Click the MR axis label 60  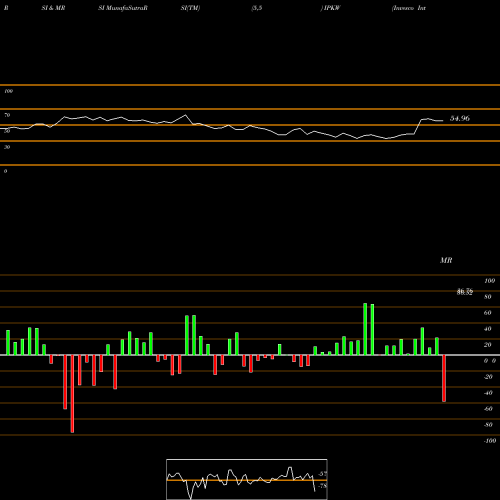(488, 313)
